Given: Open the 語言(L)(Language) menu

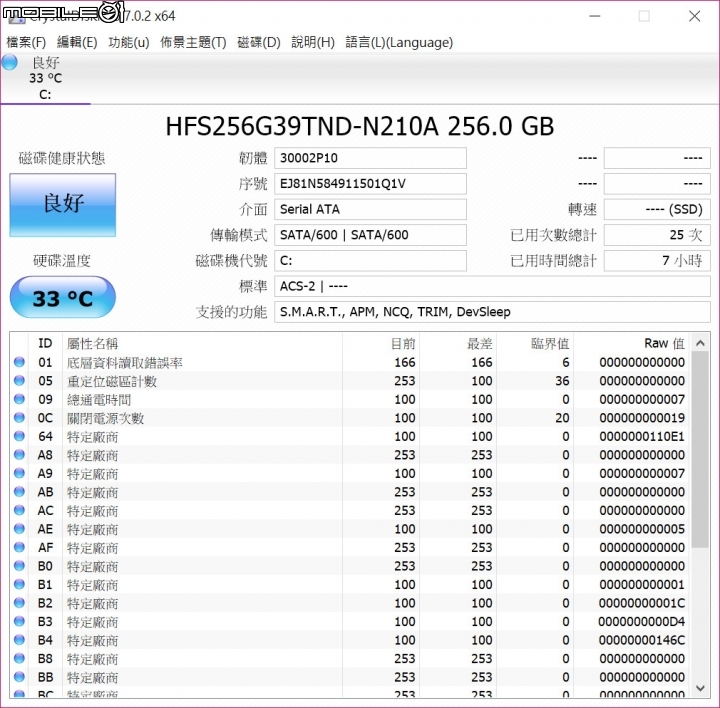Looking at the screenshot, I should (x=399, y=42).
